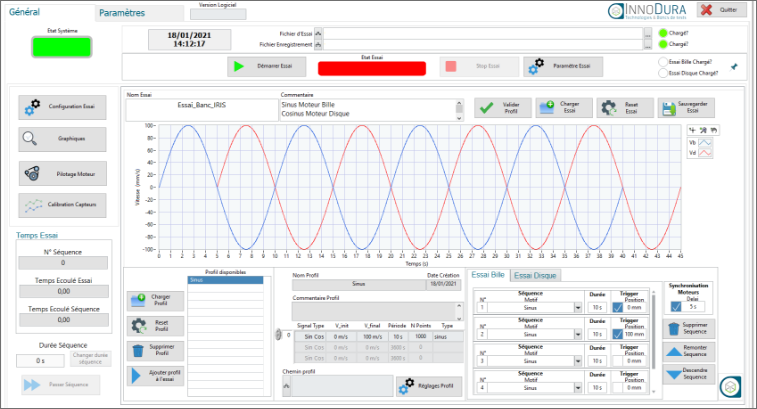Select the graph cursor crosshair tool
Image resolution: width=757 pixels, height=409 pixels.
692,130
